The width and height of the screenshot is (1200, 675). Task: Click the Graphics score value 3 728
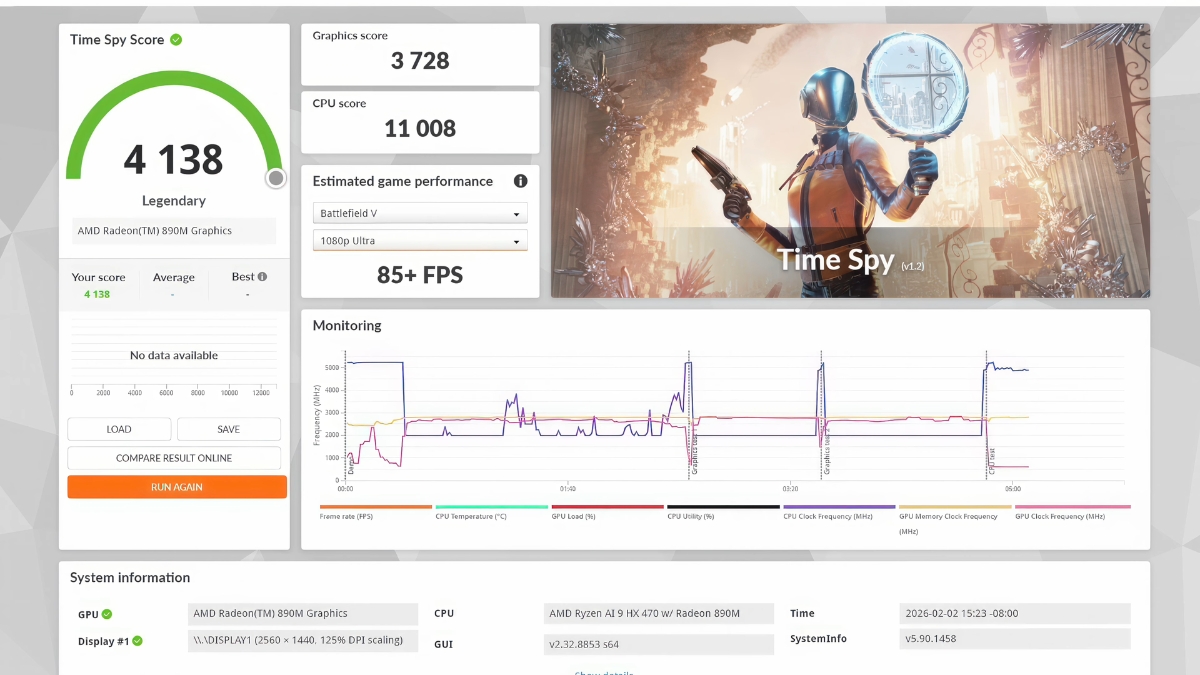click(420, 61)
